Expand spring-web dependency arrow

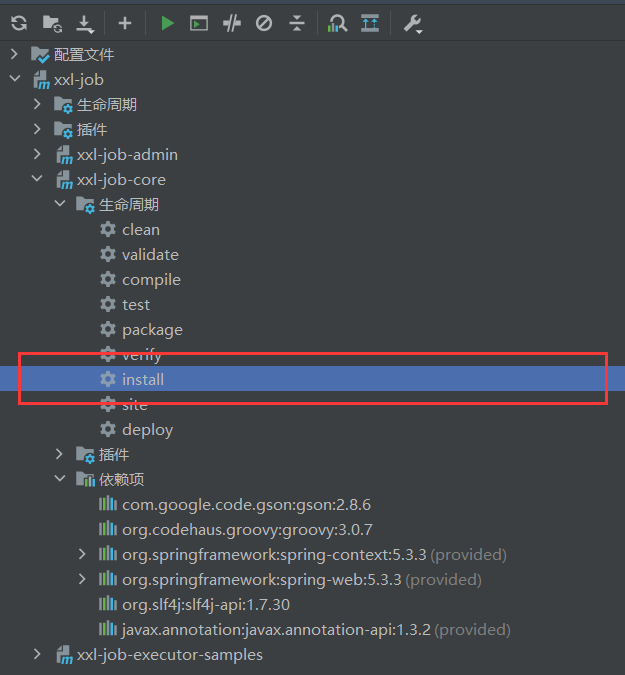pyautogui.click(x=82, y=579)
